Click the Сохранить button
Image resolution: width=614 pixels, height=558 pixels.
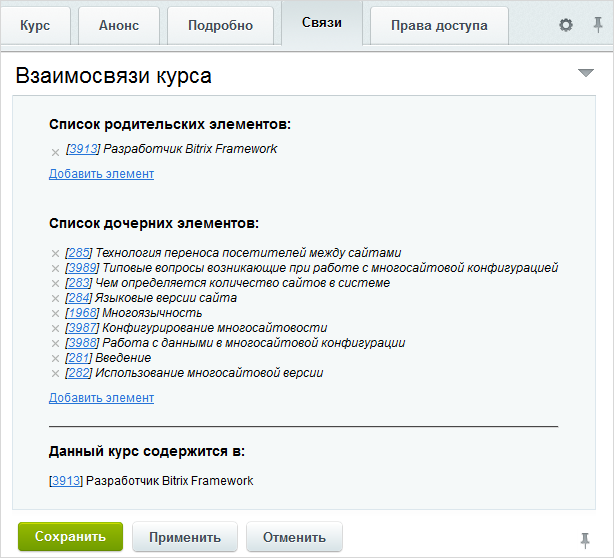coord(70,536)
